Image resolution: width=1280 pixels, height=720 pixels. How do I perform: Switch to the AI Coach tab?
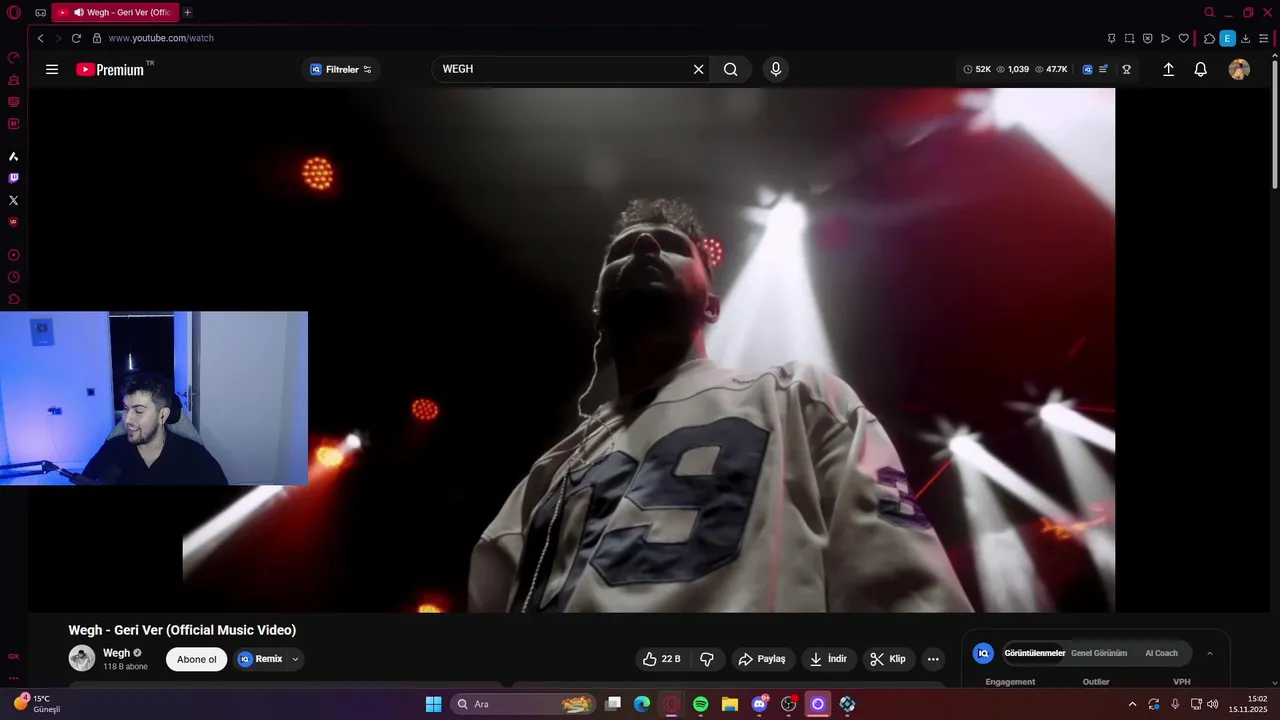1161,653
